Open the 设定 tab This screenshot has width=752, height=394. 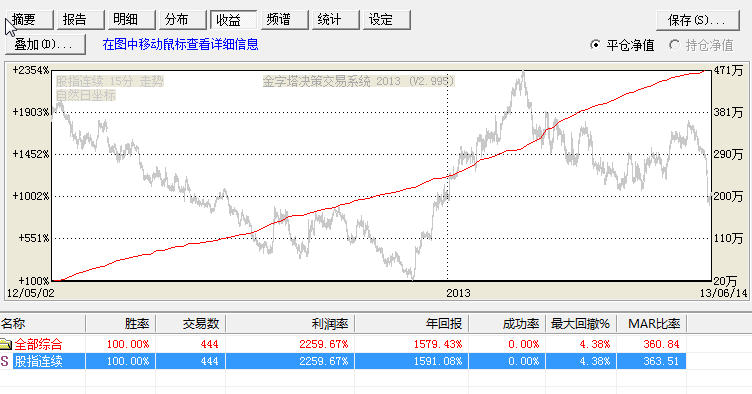point(386,20)
